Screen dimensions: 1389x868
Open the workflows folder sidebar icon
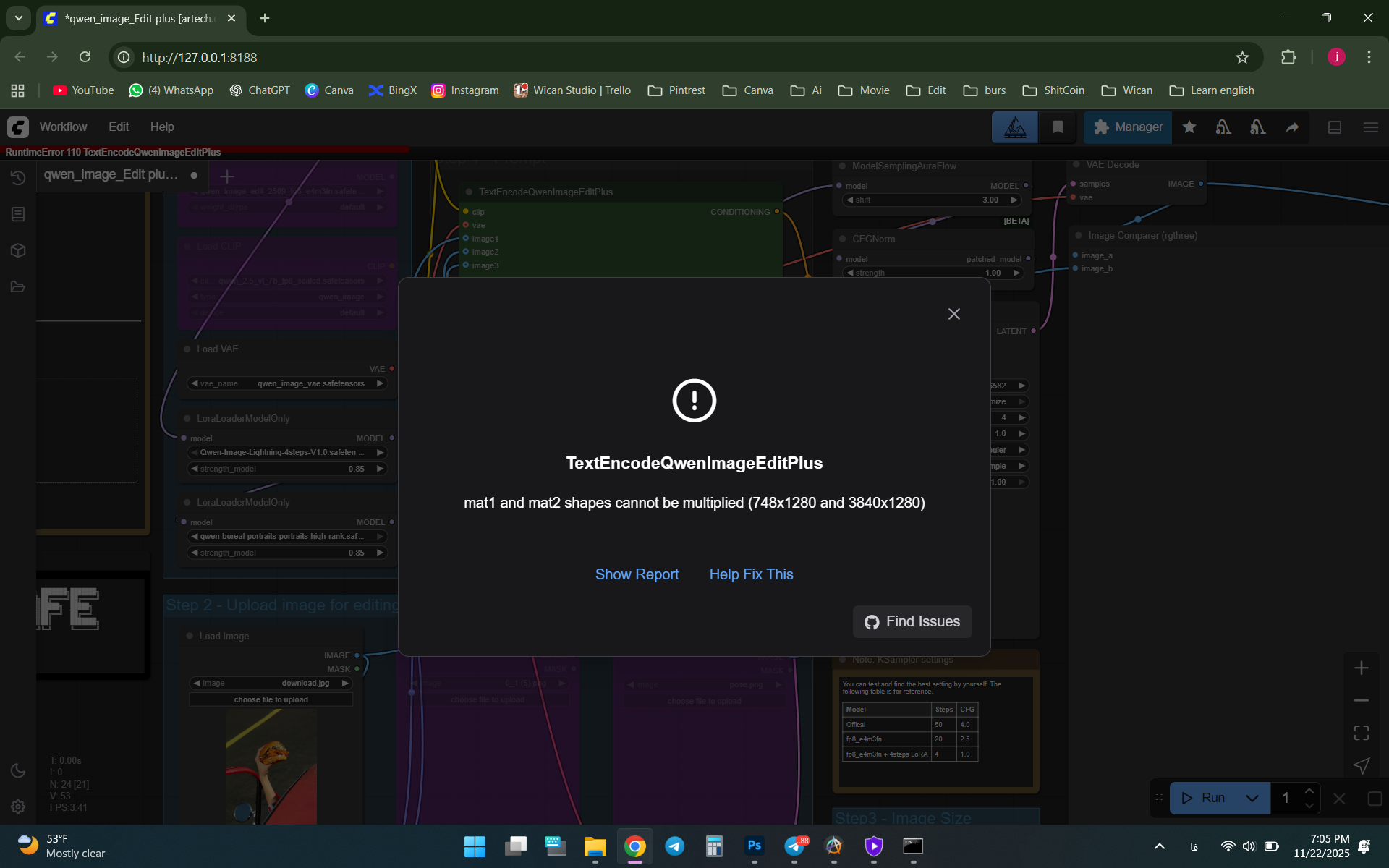pyautogui.click(x=18, y=287)
